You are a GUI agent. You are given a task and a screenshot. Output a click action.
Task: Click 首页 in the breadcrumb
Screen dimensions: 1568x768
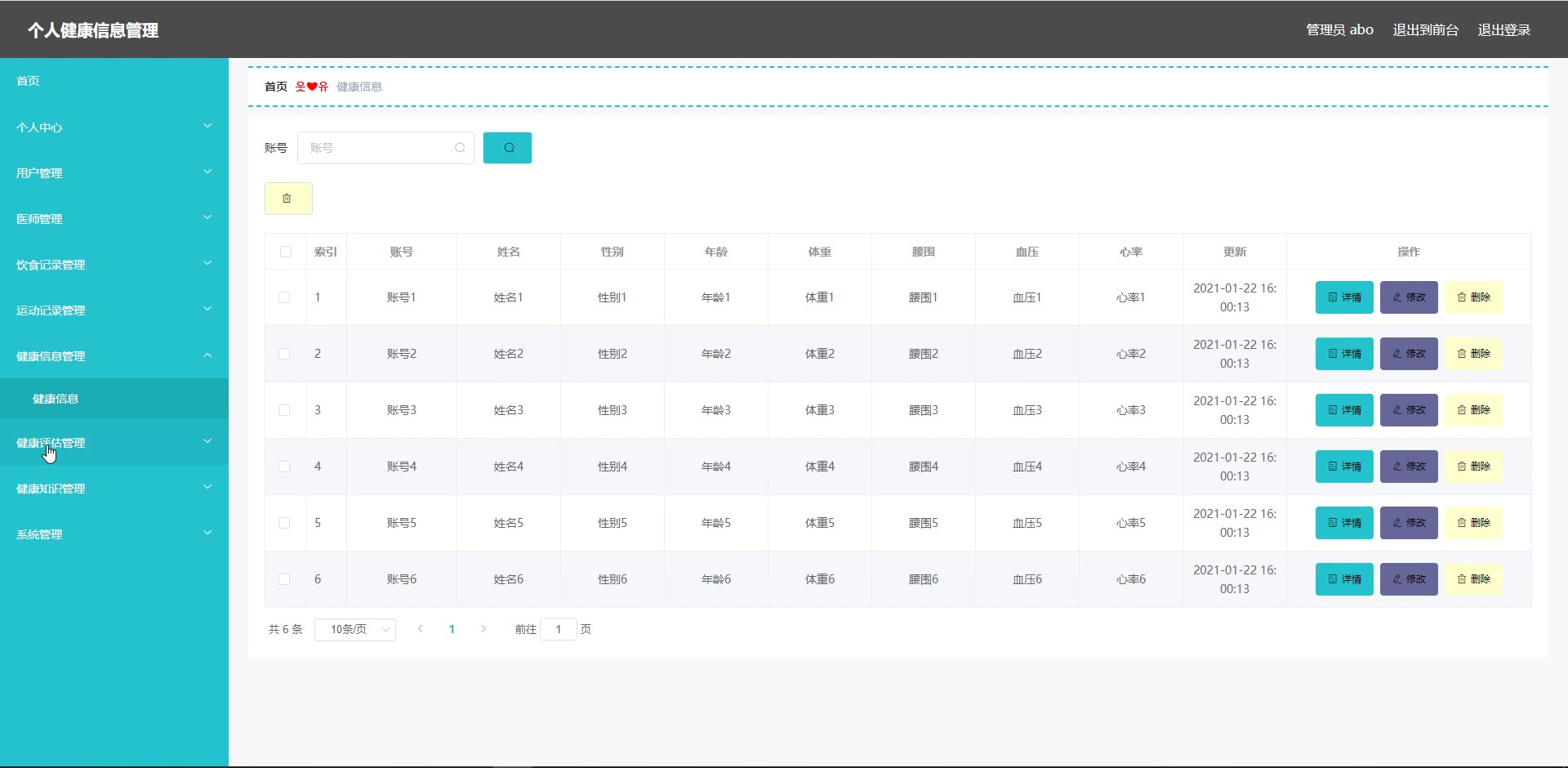click(276, 87)
